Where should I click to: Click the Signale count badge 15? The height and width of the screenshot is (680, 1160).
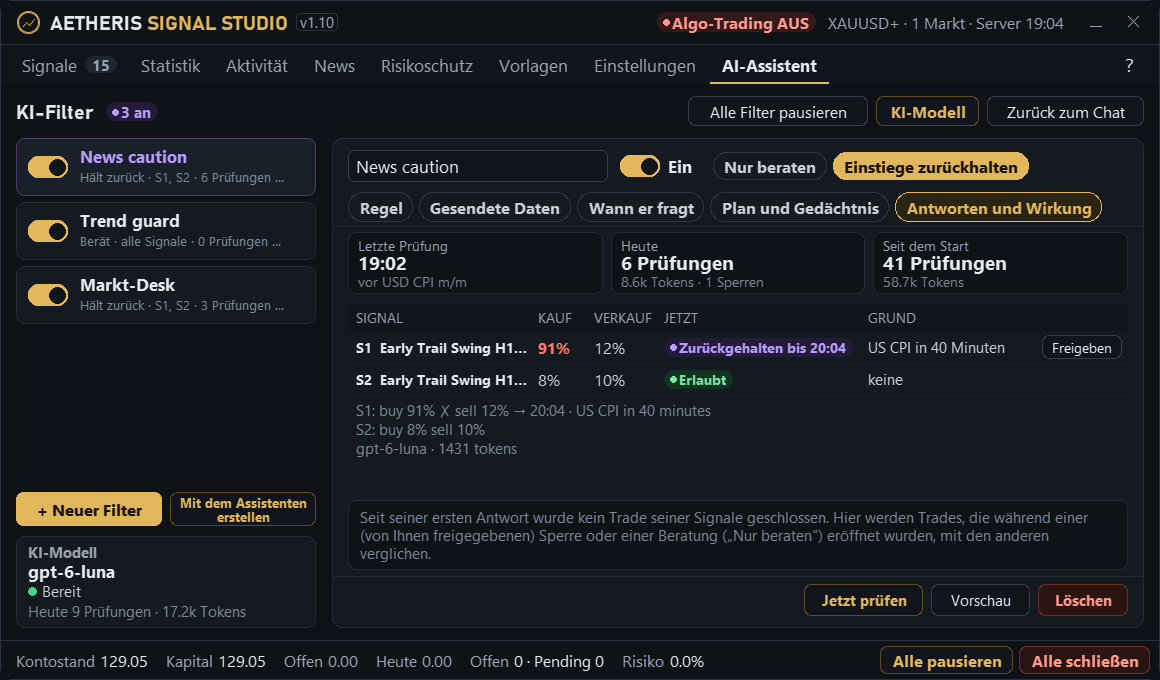[101, 66]
